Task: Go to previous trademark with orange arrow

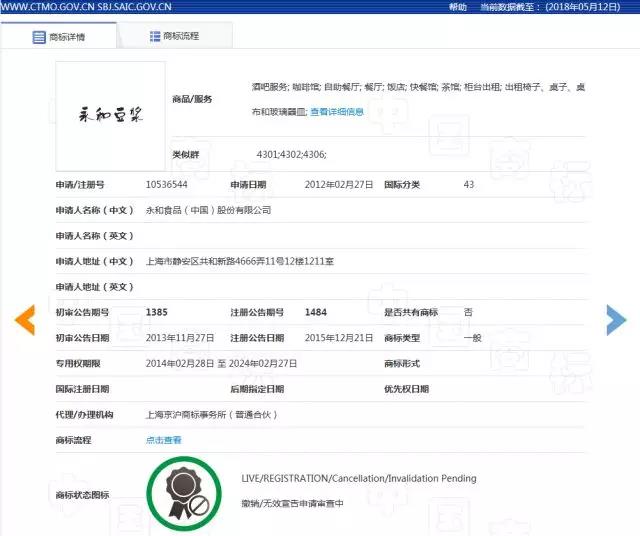Action: tap(25, 320)
